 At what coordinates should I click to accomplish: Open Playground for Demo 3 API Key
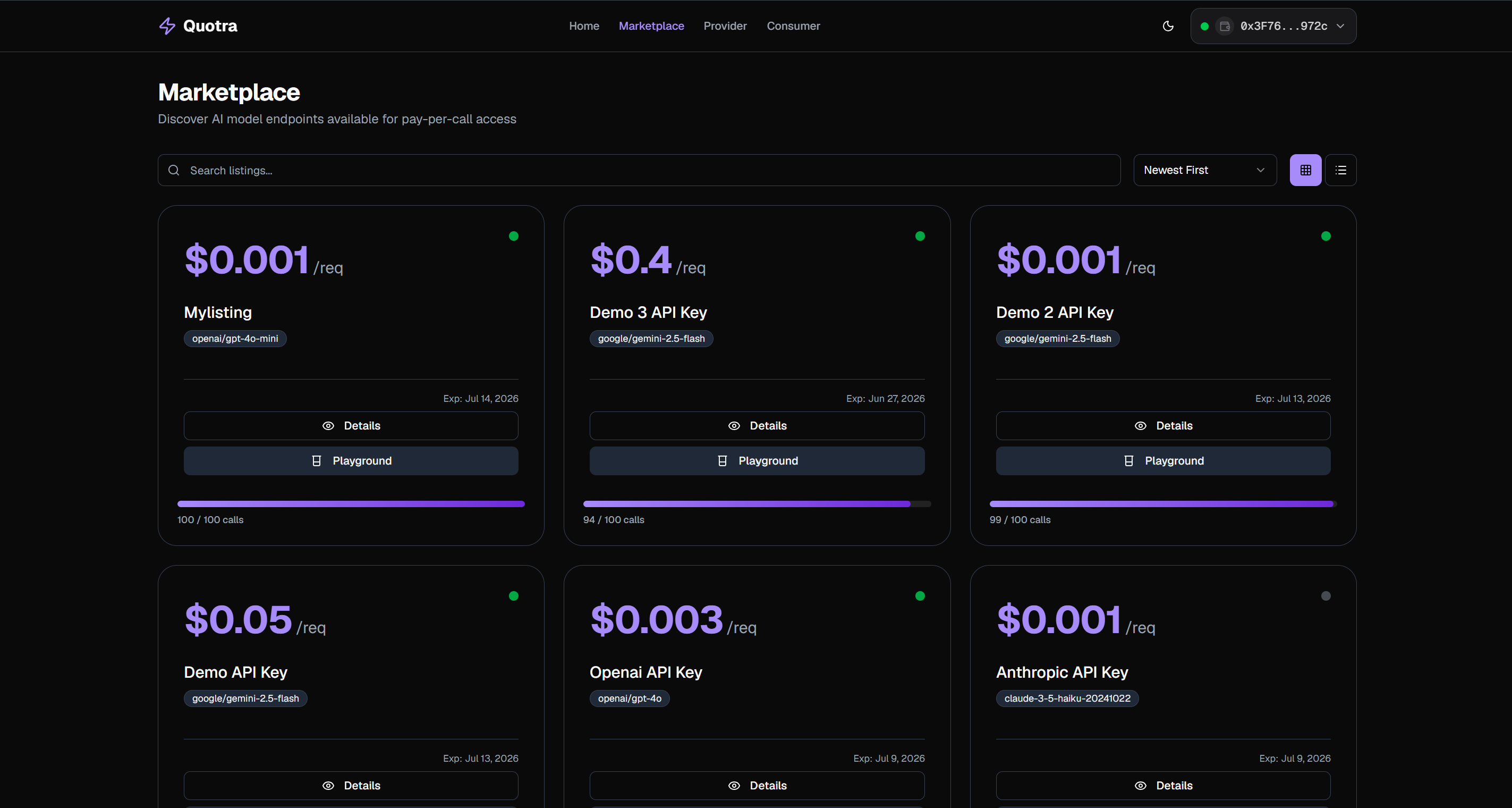(757, 461)
